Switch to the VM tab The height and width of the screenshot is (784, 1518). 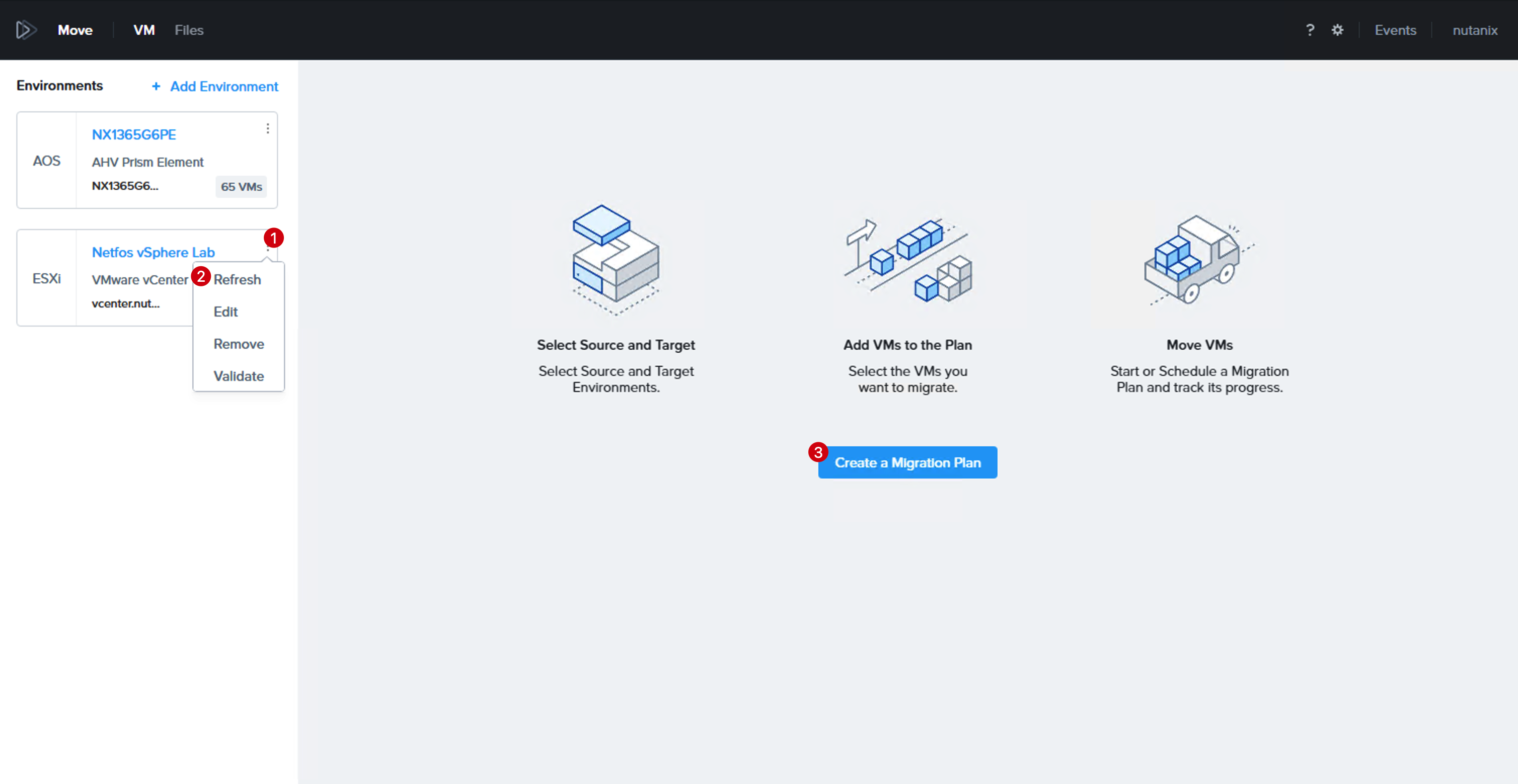tap(144, 30)
